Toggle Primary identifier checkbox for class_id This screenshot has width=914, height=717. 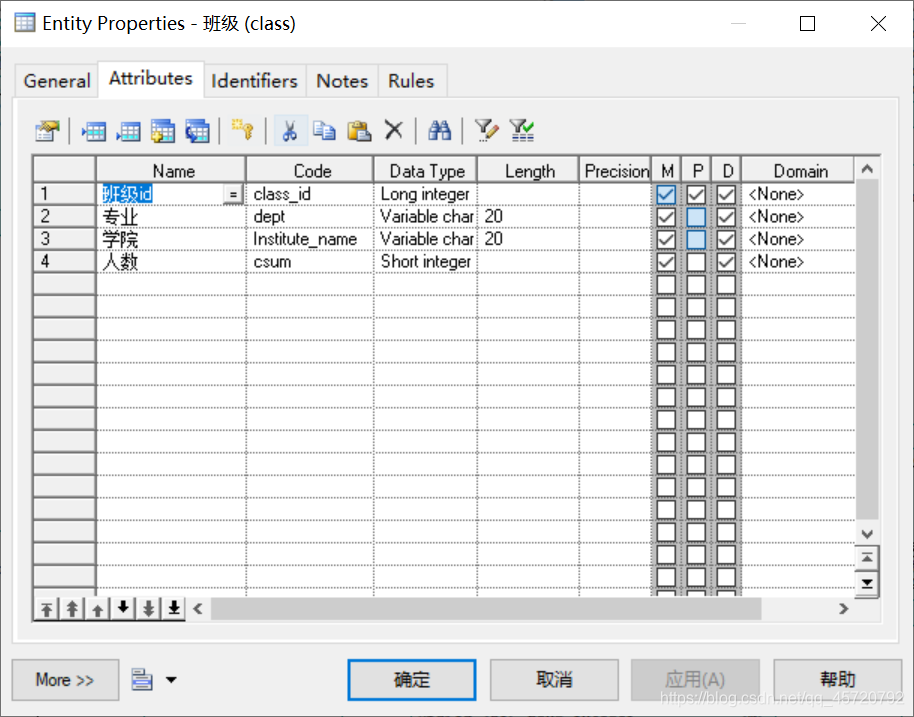click(696, 194)
